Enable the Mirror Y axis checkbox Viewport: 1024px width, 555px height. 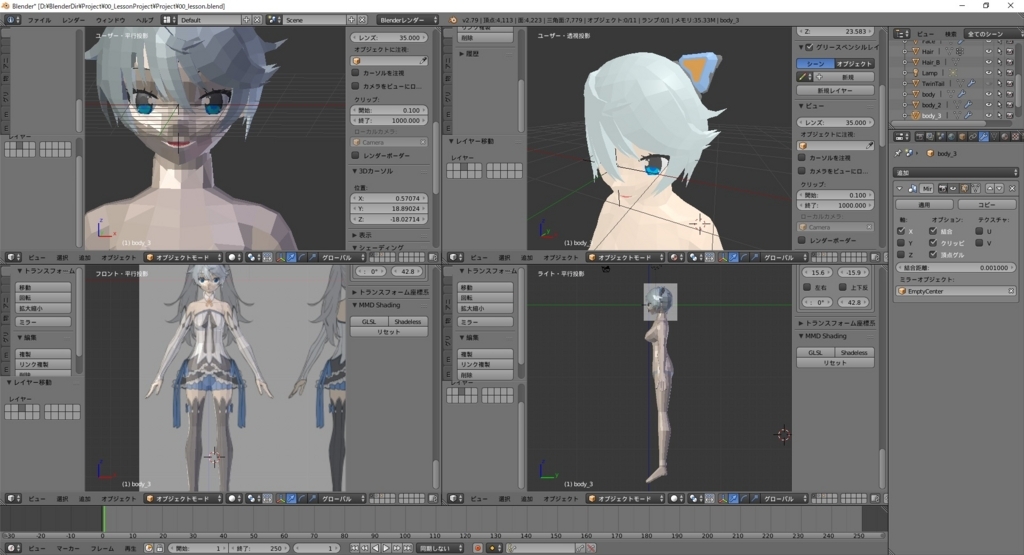(901, 243)
